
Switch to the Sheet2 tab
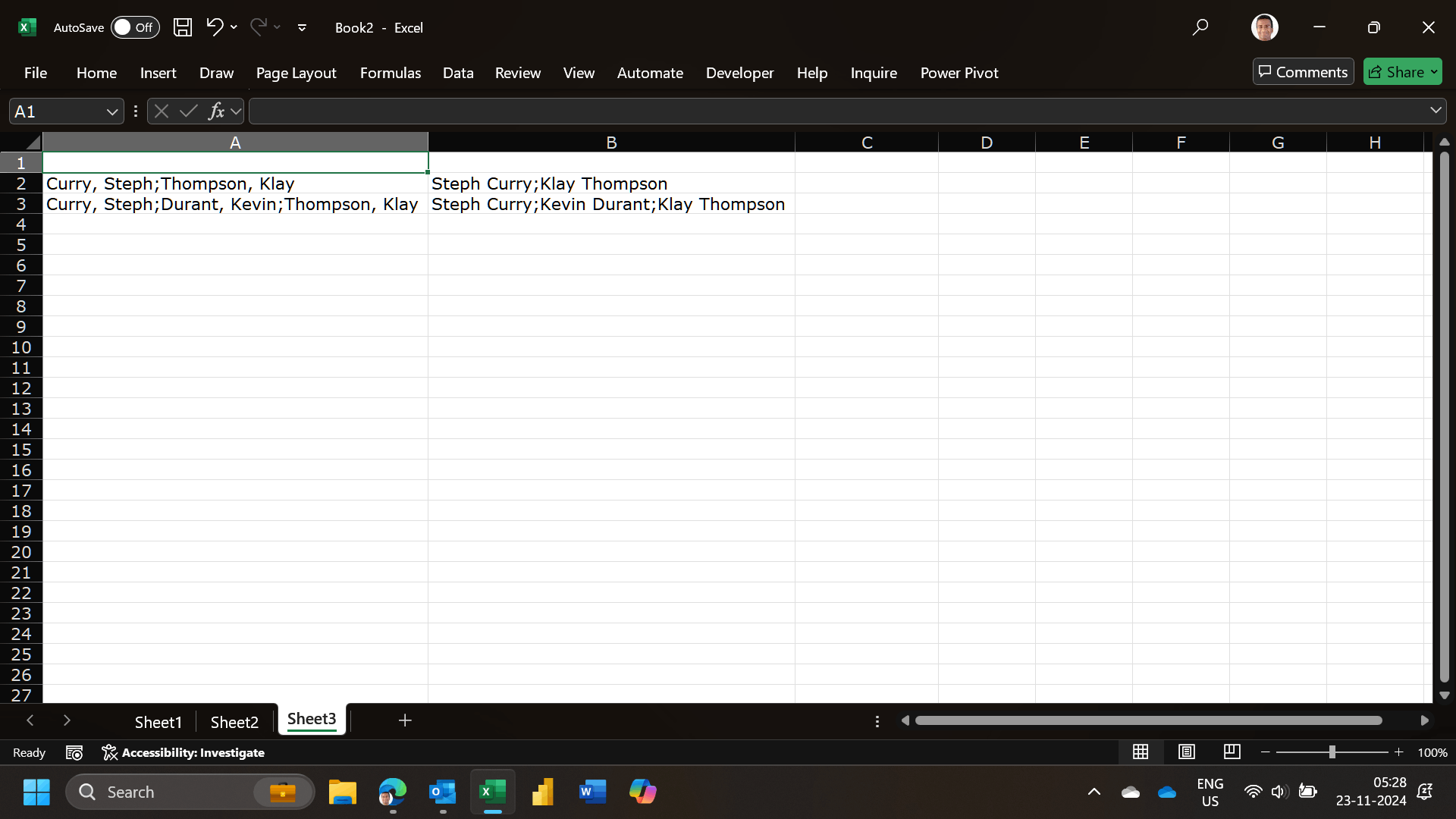click(234, 722)
